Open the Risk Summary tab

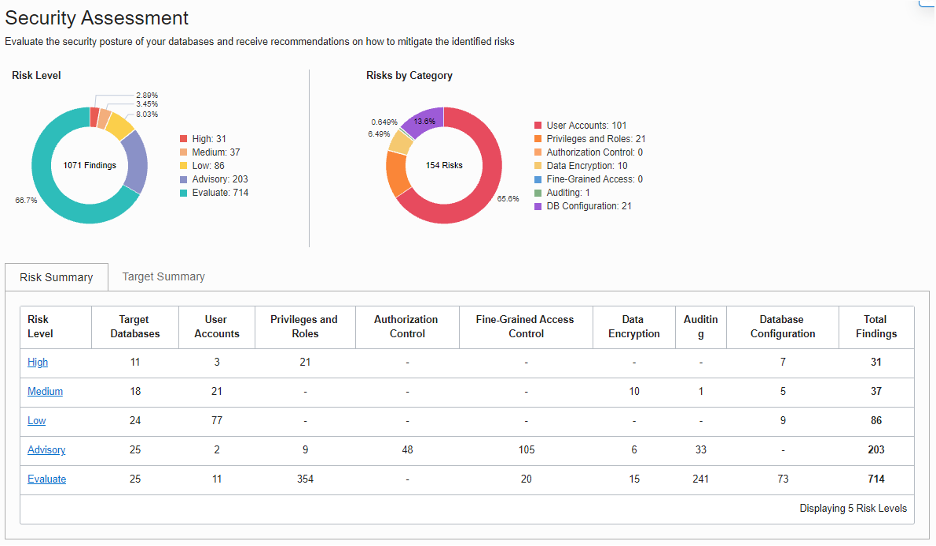tap(56, 277)
